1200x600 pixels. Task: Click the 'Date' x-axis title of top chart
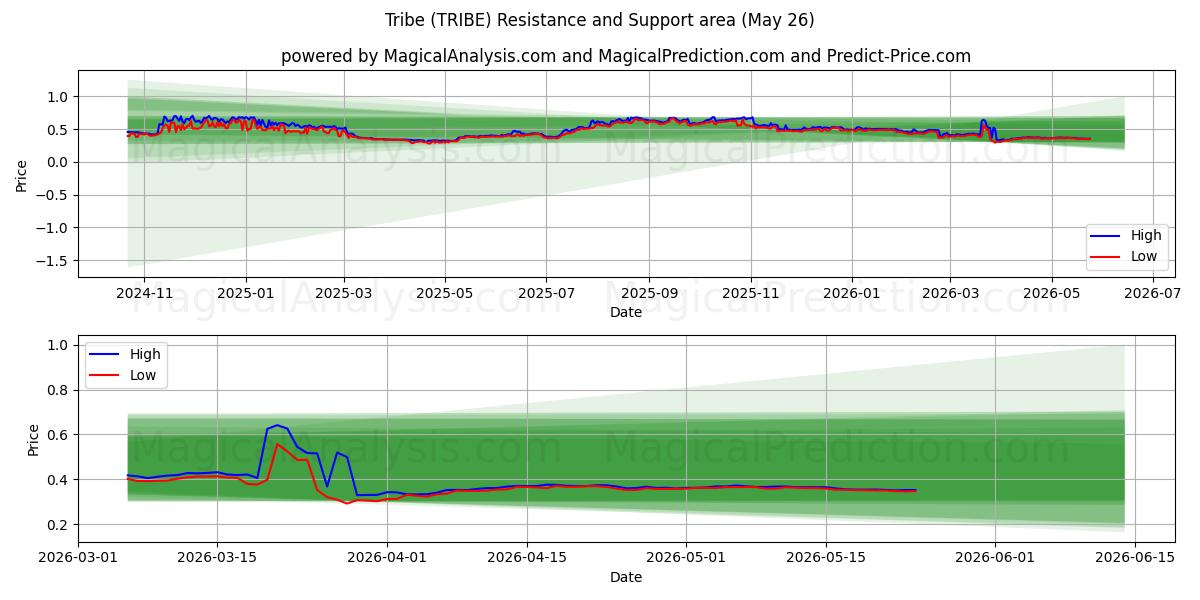coord(626,312)
